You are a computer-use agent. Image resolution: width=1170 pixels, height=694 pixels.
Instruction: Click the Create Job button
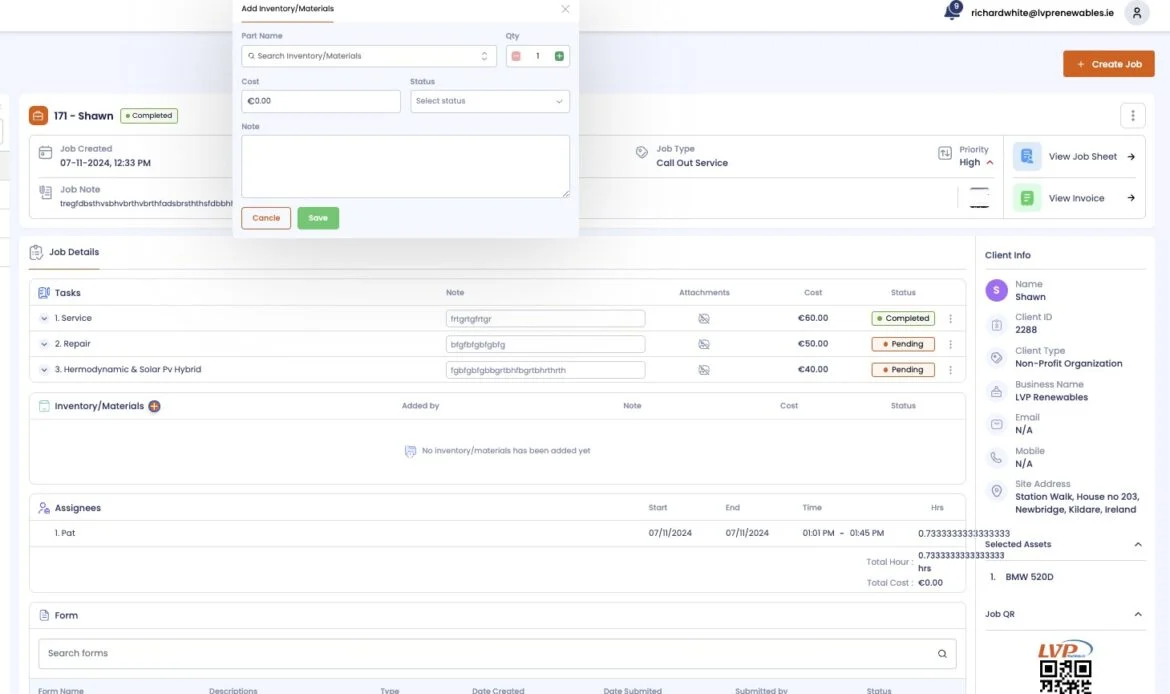[1108, 64]
